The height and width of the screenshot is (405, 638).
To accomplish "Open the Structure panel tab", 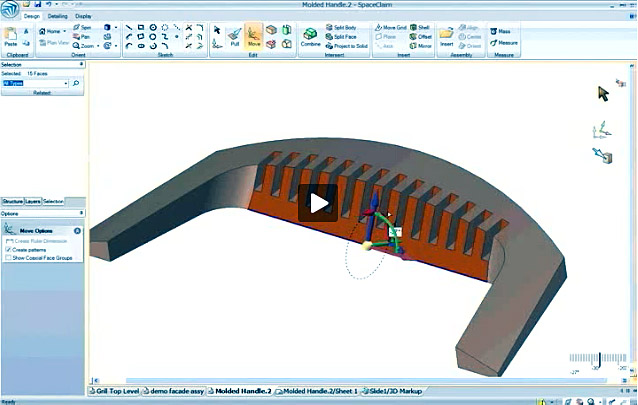I will pyautogui.click(x=11, y=201).
